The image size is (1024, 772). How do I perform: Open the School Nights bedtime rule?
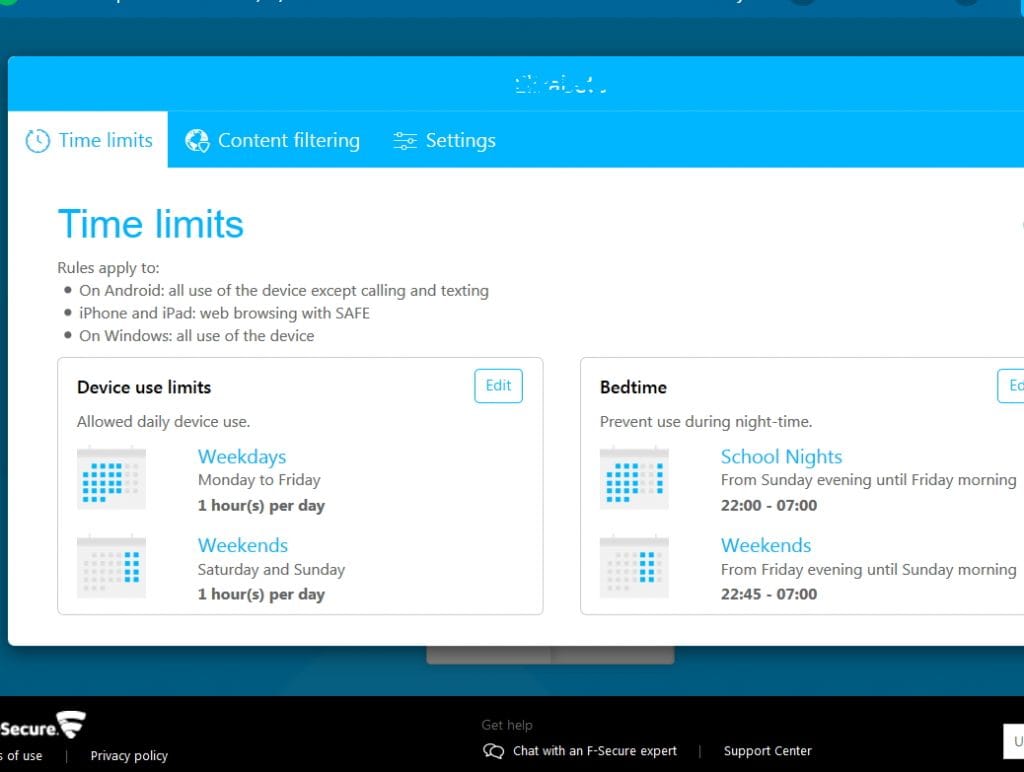point(781,457)
